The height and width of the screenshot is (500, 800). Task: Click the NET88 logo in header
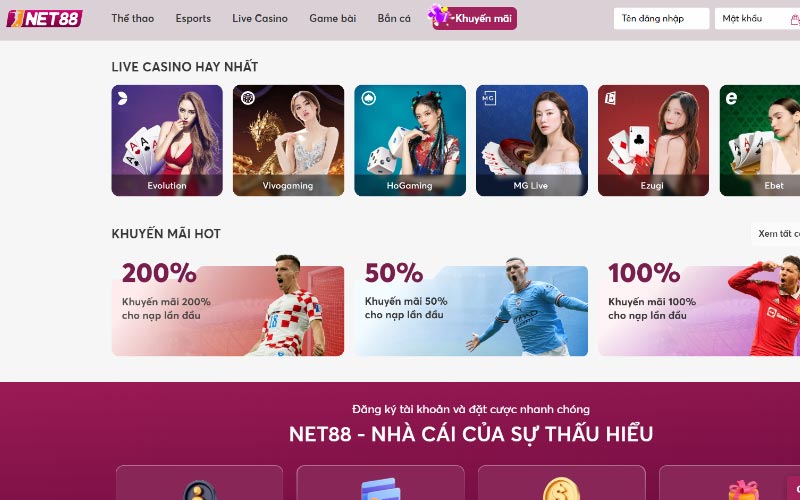point(44,18)
